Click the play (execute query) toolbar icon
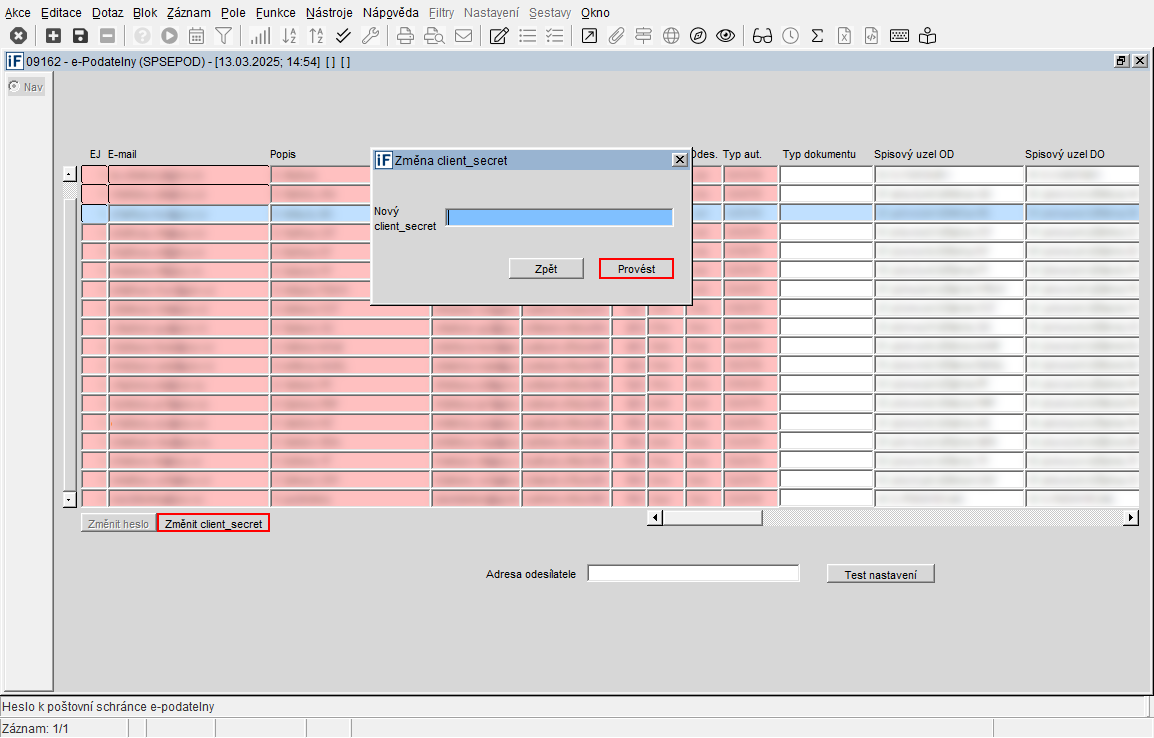1154x738 pixels. click(169, 35)
